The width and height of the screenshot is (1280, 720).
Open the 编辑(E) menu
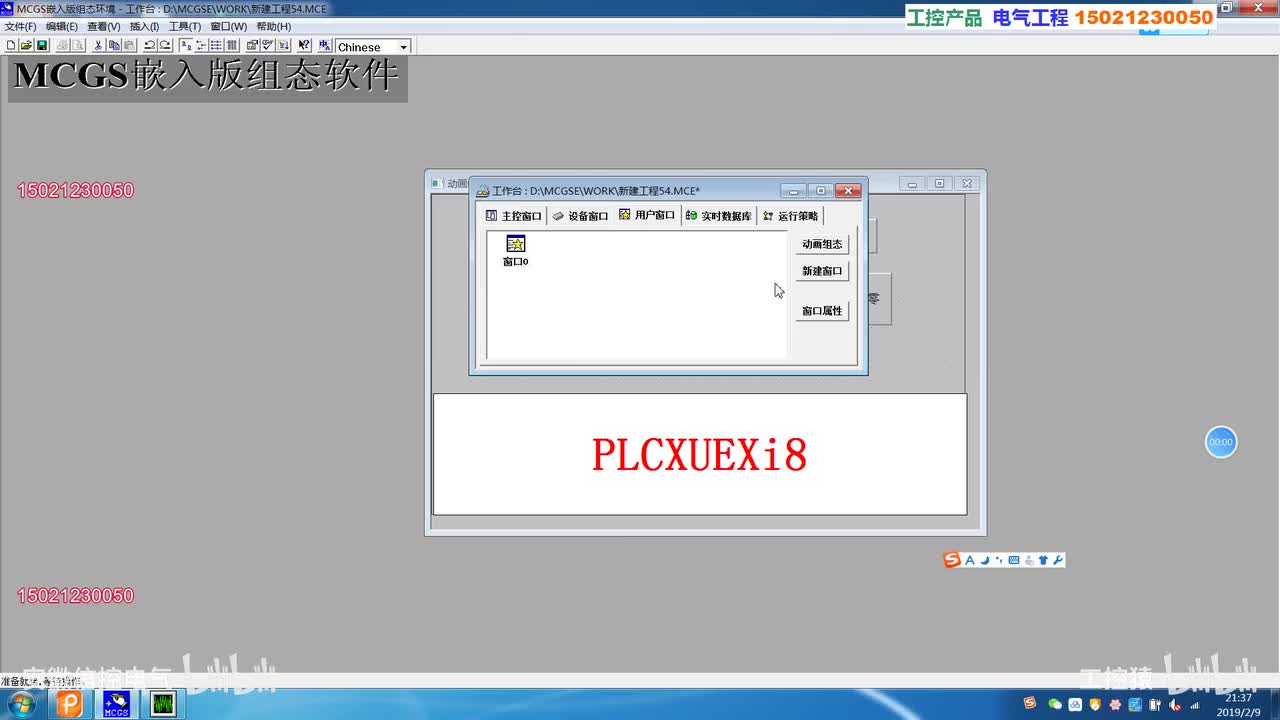[61, 26]
